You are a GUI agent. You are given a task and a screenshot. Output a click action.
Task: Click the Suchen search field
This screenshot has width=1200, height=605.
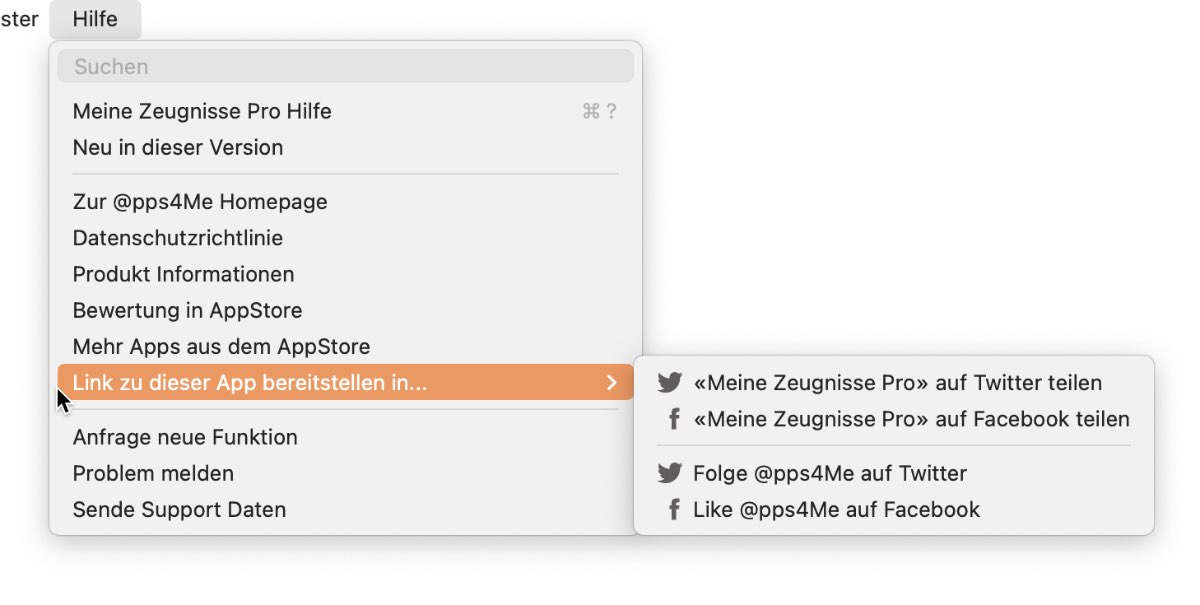tap(346, 66)
